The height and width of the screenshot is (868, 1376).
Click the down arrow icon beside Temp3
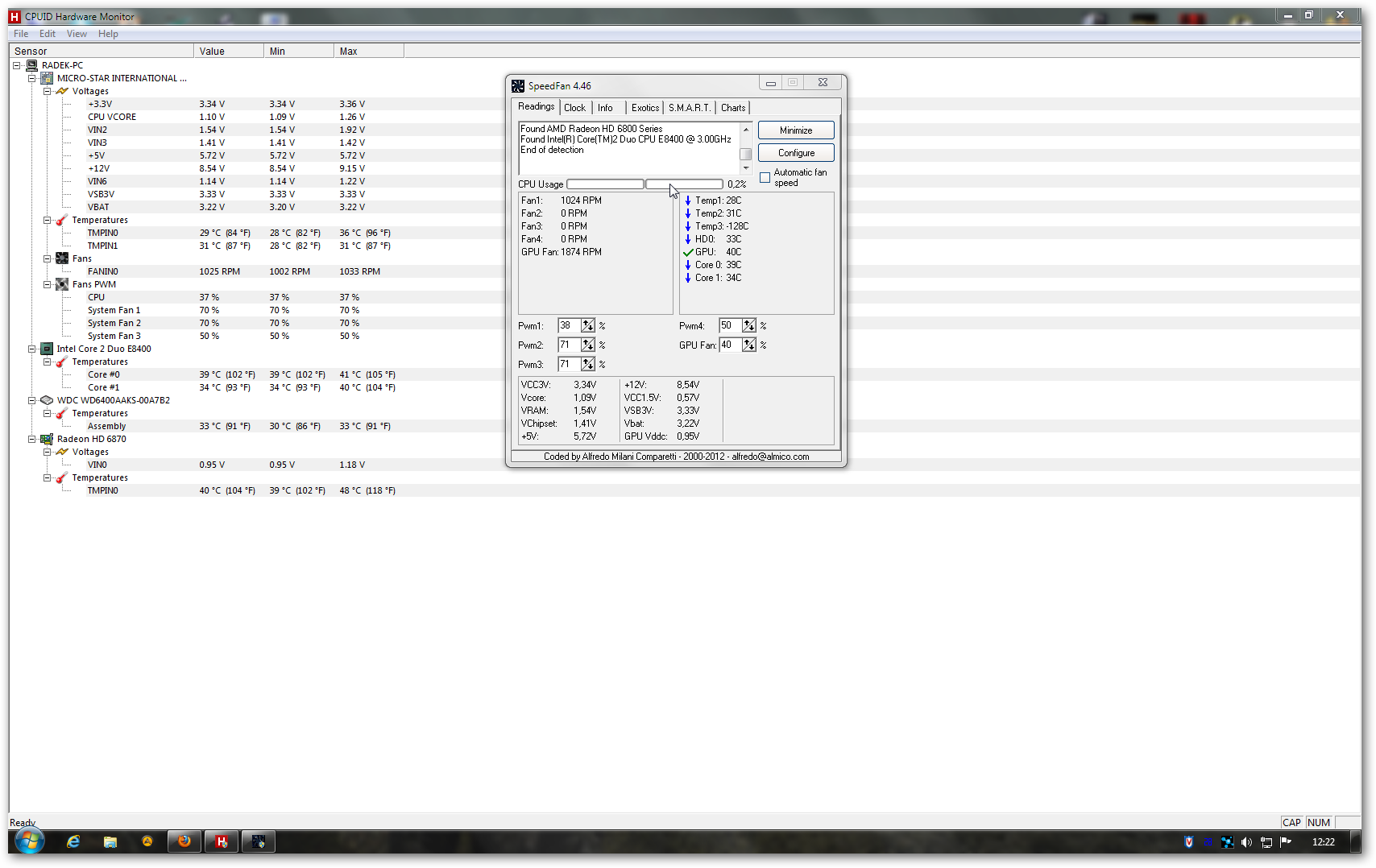pos(688,226)
